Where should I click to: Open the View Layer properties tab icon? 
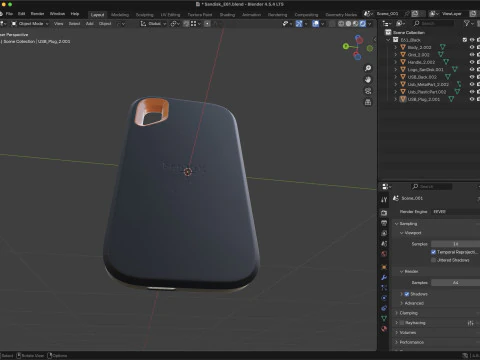click(x=384, y=233)
